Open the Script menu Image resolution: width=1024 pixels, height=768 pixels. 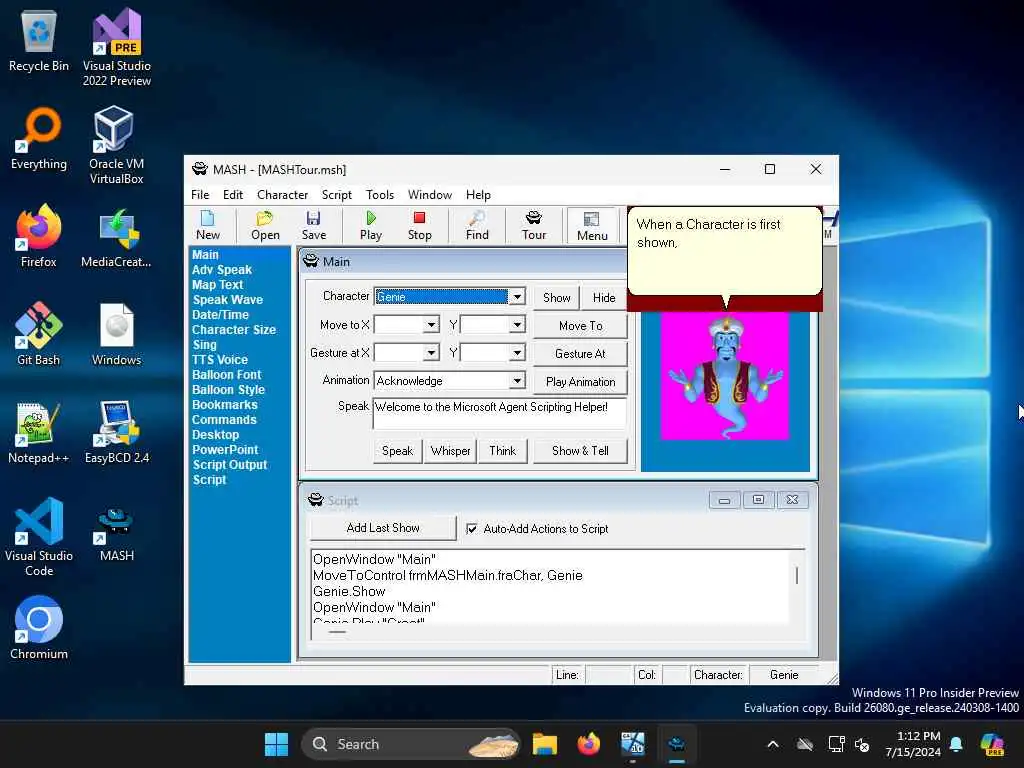coord(336,195)
